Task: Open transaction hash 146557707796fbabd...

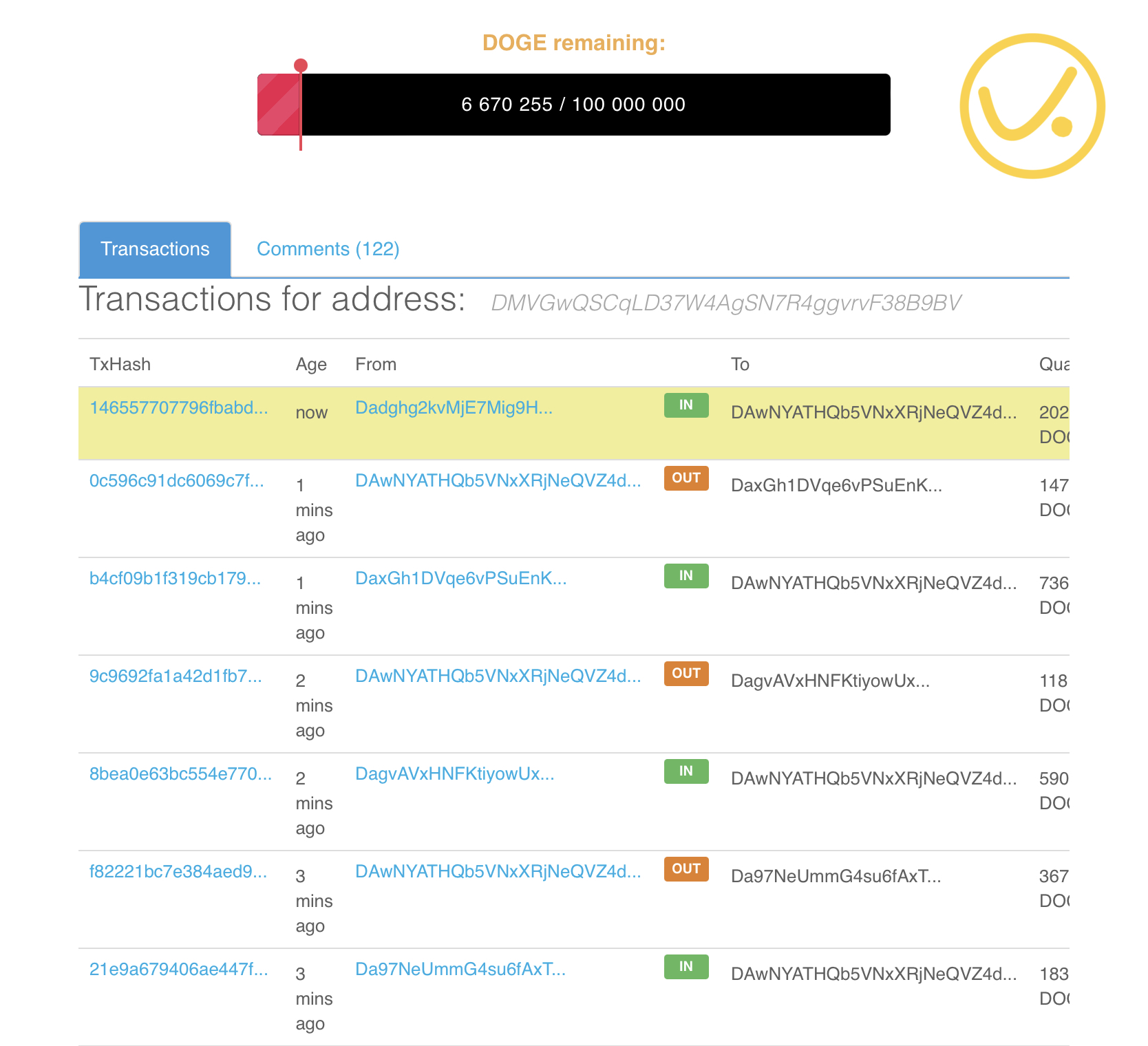Action: 179,407
